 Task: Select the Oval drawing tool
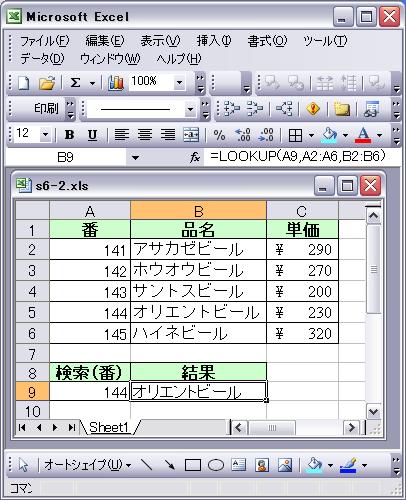click(x=216, y=465)
